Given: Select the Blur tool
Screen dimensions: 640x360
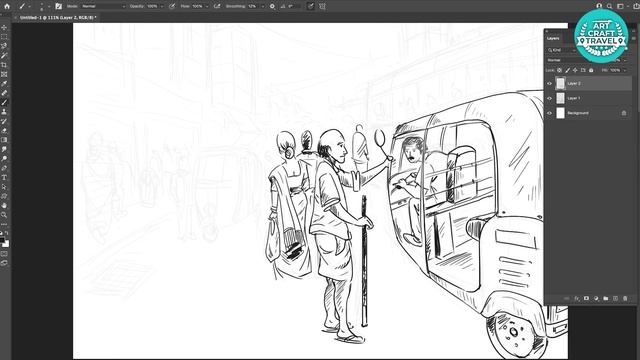Looking at the screenshot, I should coord(4,149).
